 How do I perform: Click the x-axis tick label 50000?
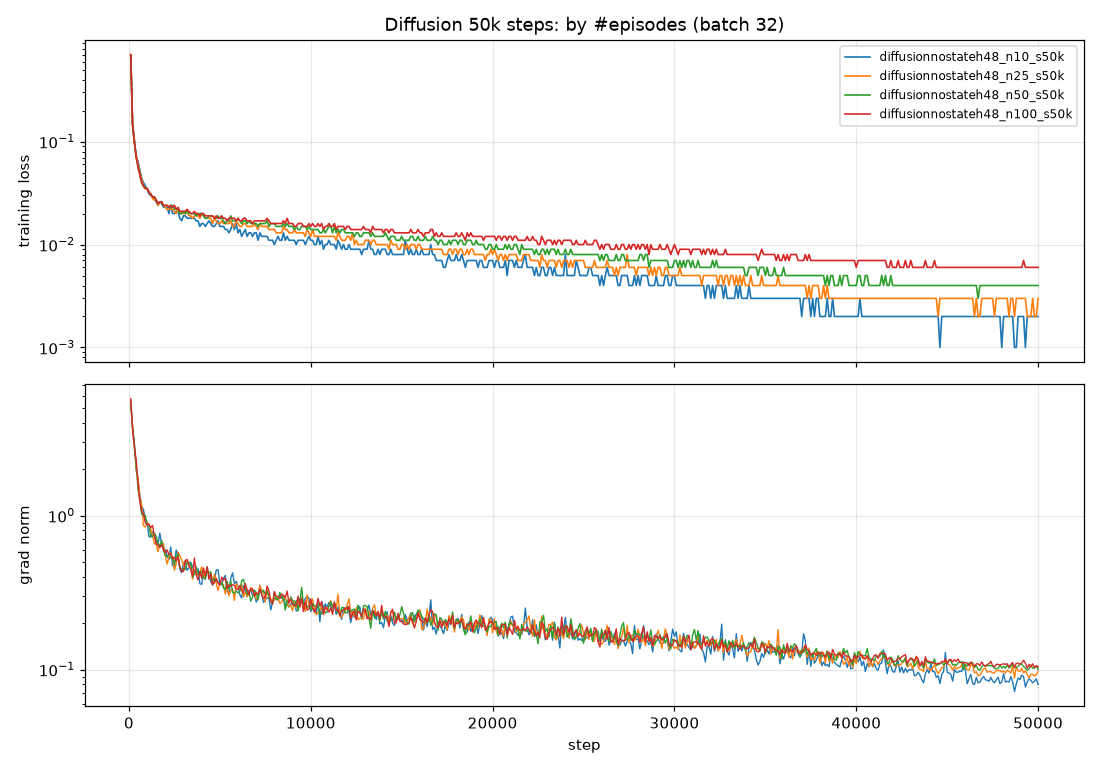click(1038, 724)
